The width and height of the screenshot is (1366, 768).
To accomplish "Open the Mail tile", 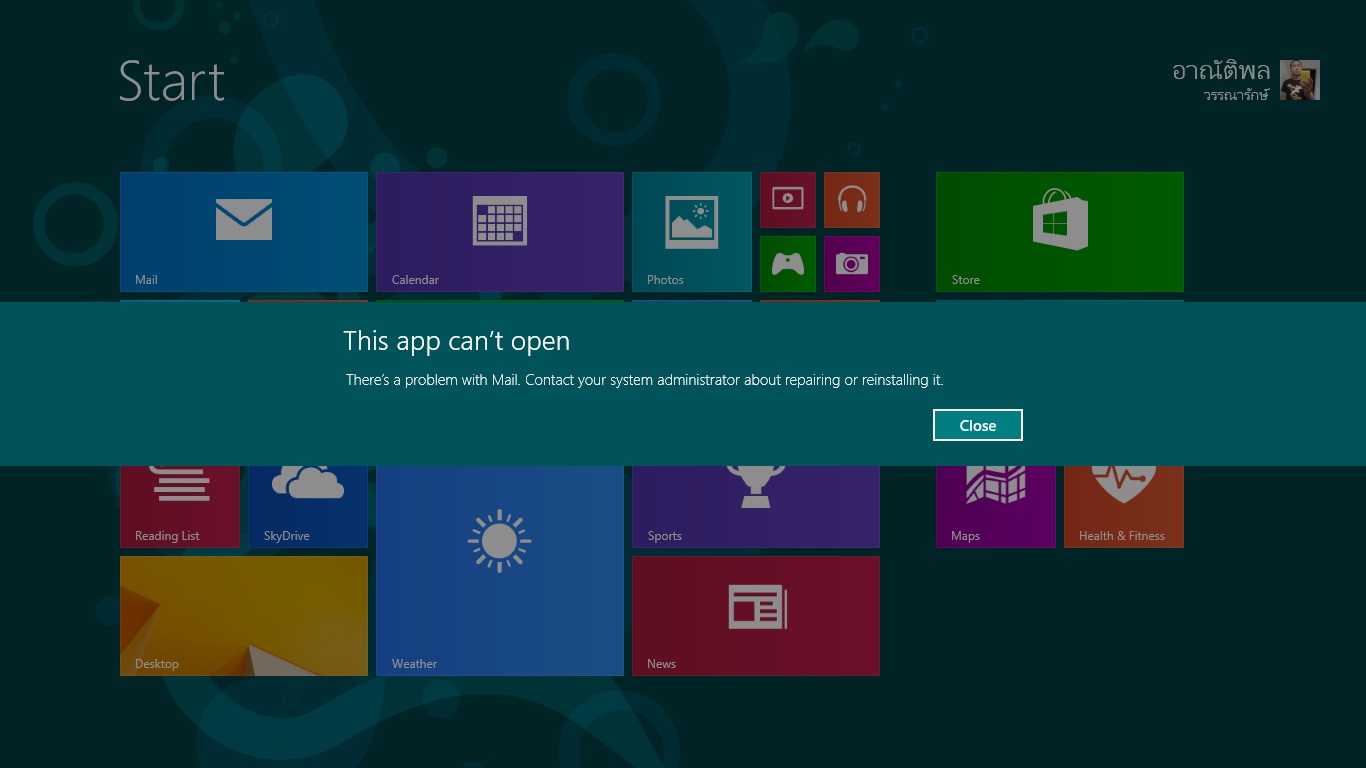I will pyautogui.click(x=244, y=232).
